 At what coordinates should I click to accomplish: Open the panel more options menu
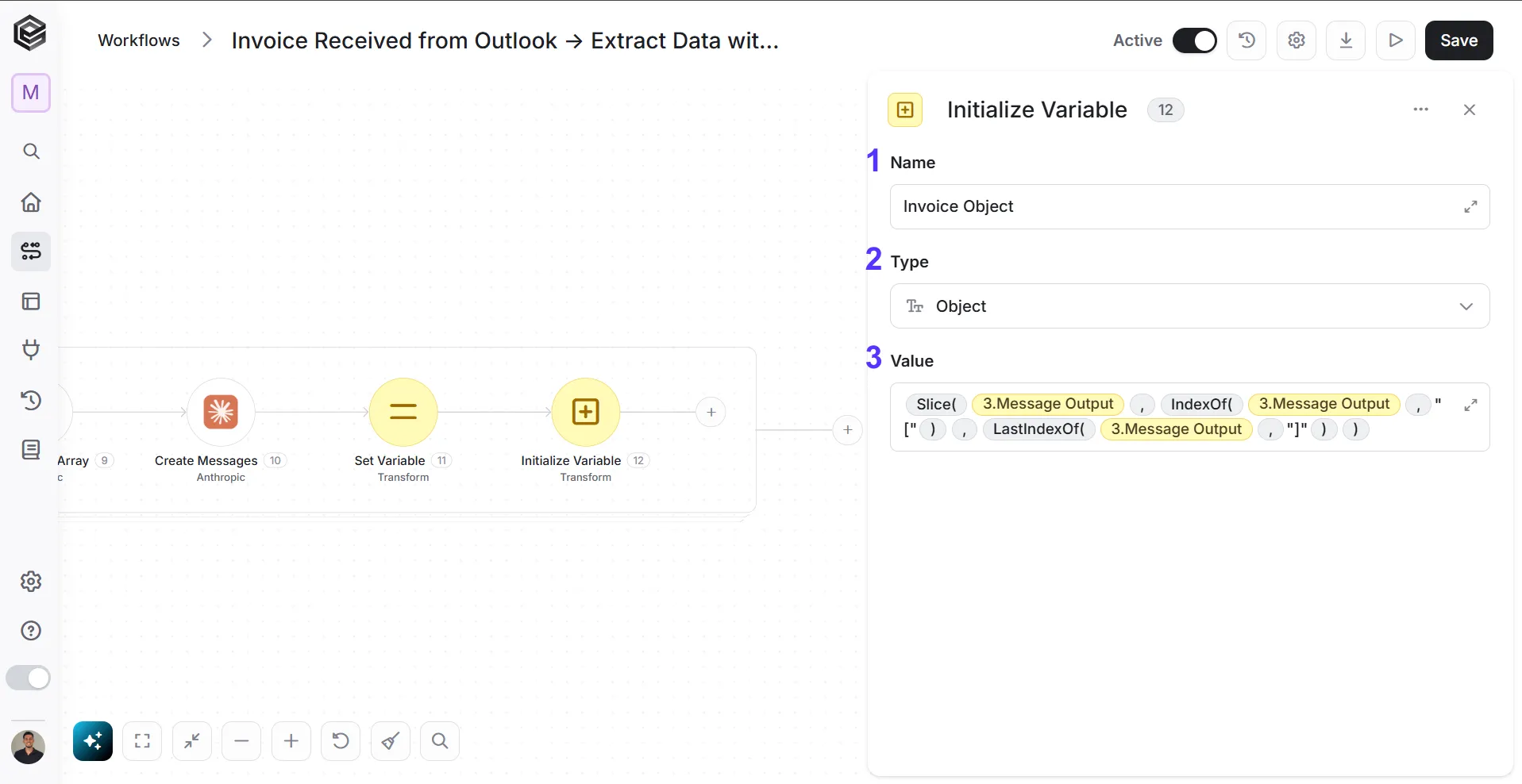click(1421, 110)
